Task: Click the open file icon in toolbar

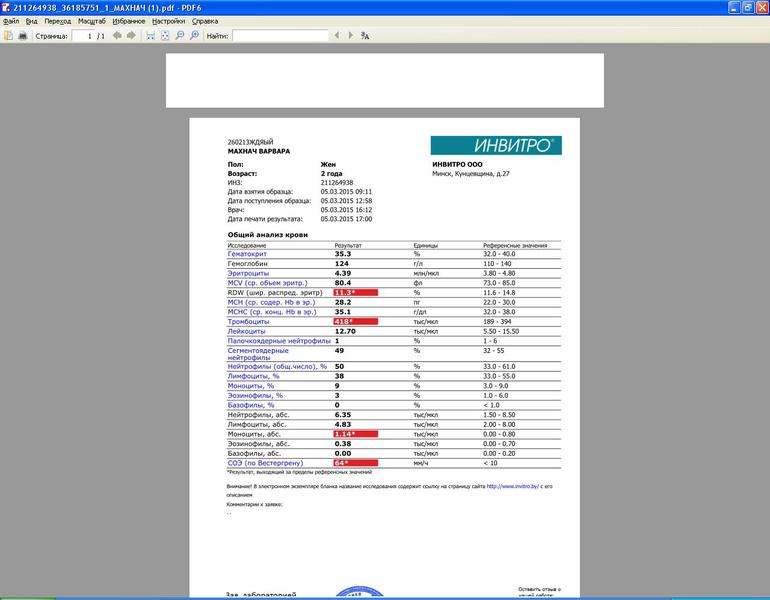Action: pyautogui.click(x=8, y=36)
